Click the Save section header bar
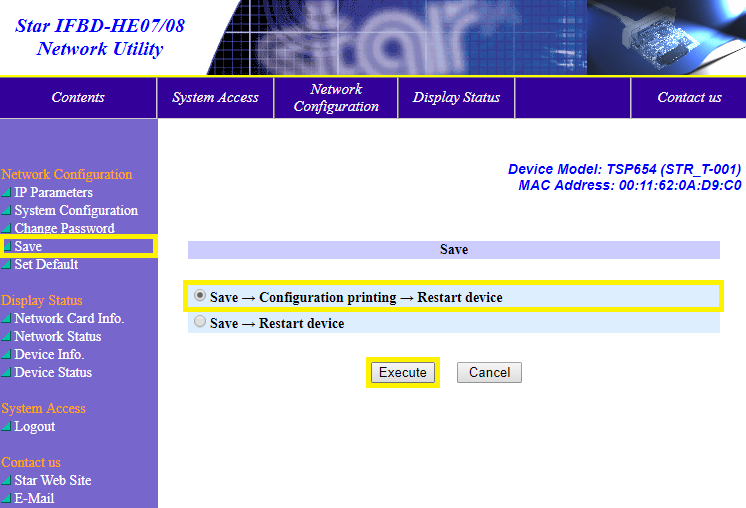 pos(453,250)
